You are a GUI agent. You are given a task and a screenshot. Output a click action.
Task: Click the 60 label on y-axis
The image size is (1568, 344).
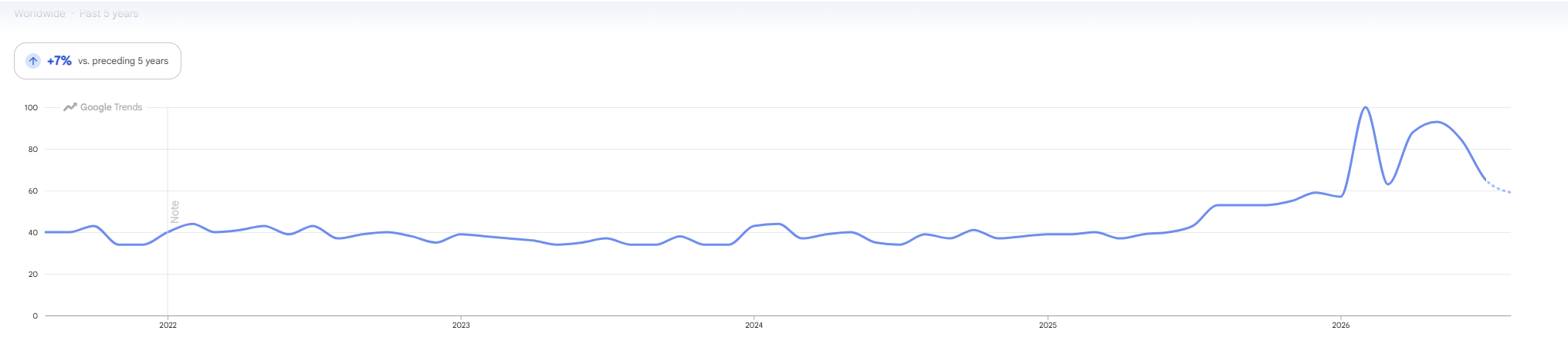click(33, 191)
